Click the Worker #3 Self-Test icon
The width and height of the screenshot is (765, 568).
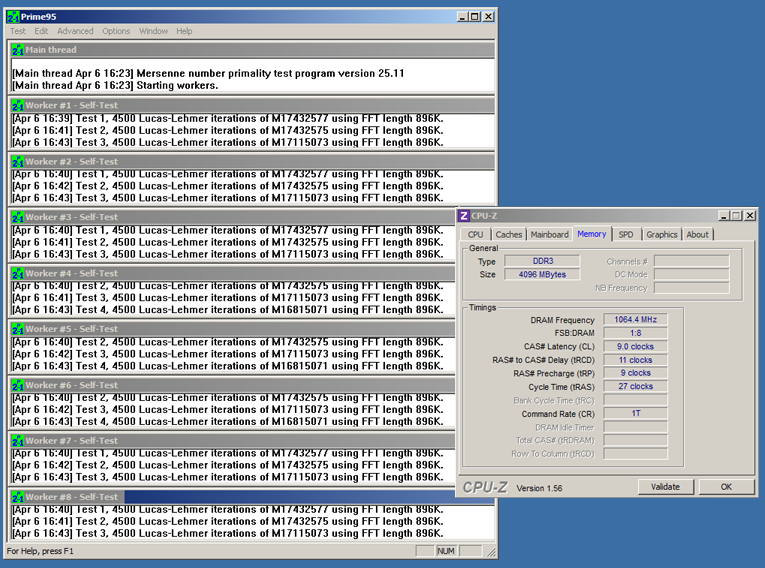pos(17,217)
